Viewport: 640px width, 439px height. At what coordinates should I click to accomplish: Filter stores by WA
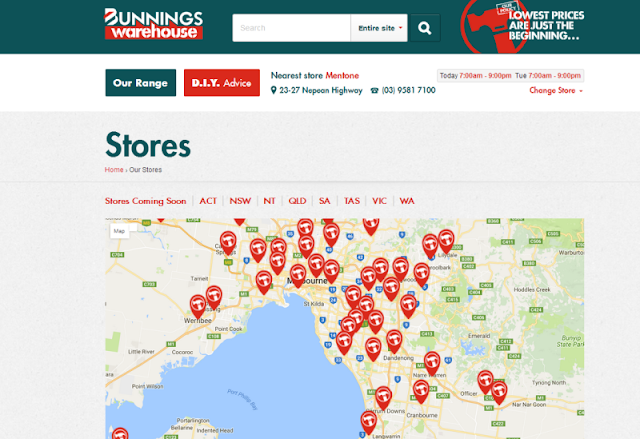[x=407, y=201]
